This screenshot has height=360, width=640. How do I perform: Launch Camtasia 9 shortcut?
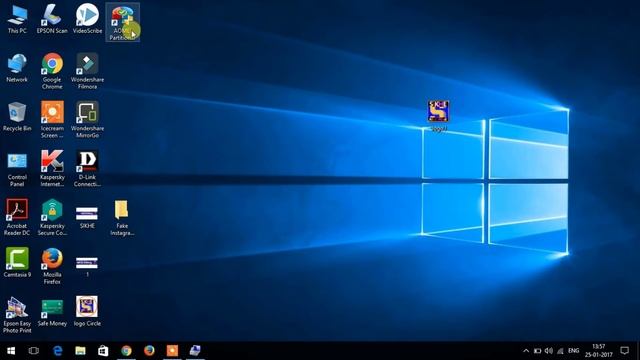17,263
